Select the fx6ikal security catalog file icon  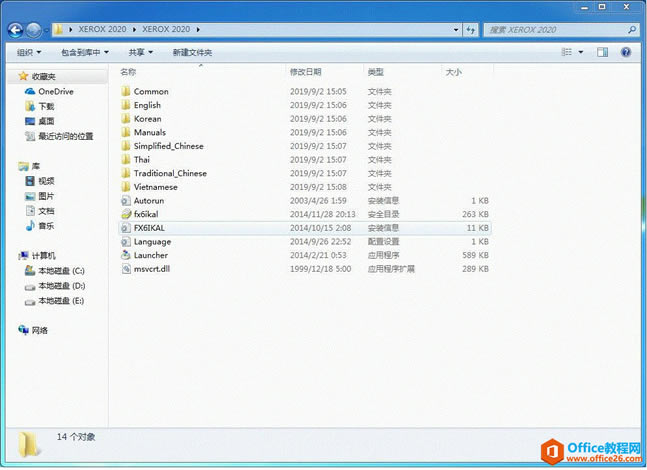pos(126,214)
